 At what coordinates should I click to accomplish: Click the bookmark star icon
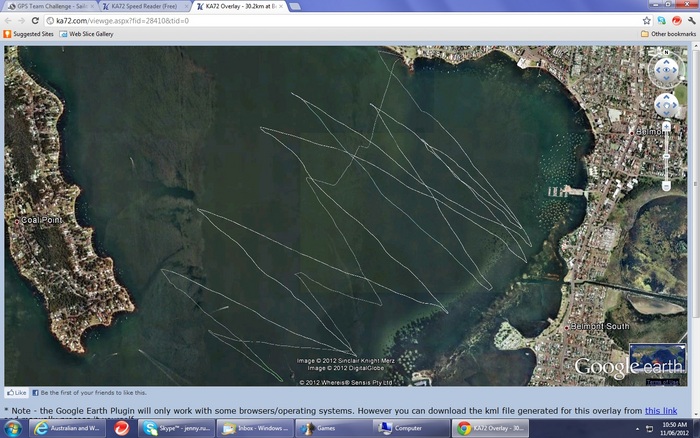click(x=647, y=20)
